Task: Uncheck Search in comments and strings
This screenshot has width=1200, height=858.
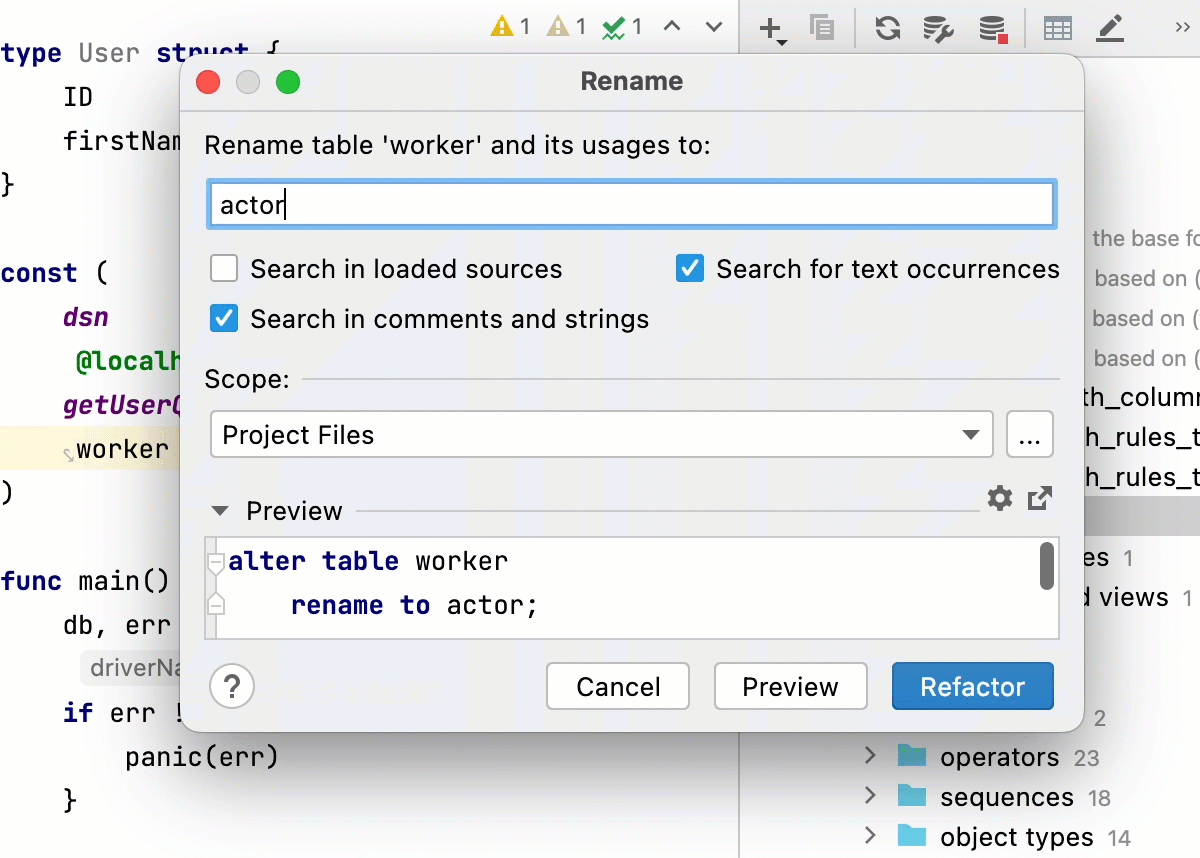Action: (224, 318)
